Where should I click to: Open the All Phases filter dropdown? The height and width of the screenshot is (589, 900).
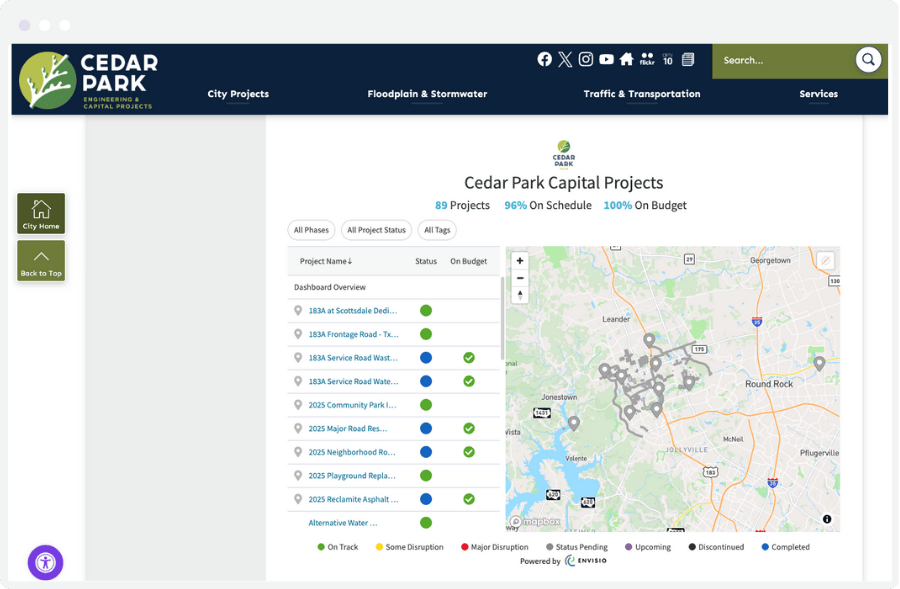311,230
